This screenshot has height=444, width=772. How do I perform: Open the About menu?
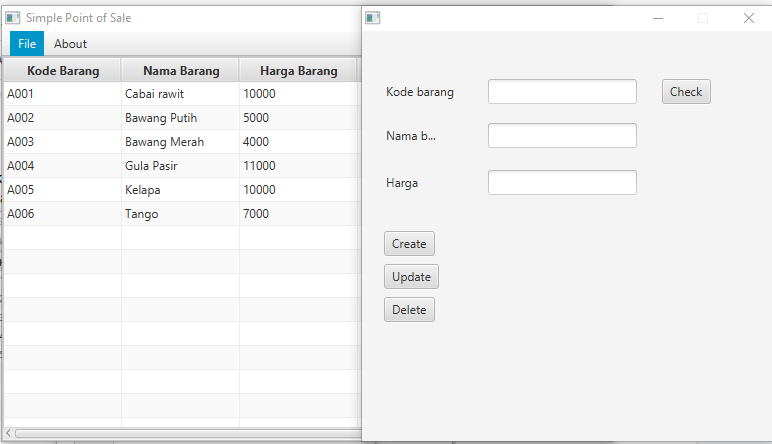click(70, 44)
